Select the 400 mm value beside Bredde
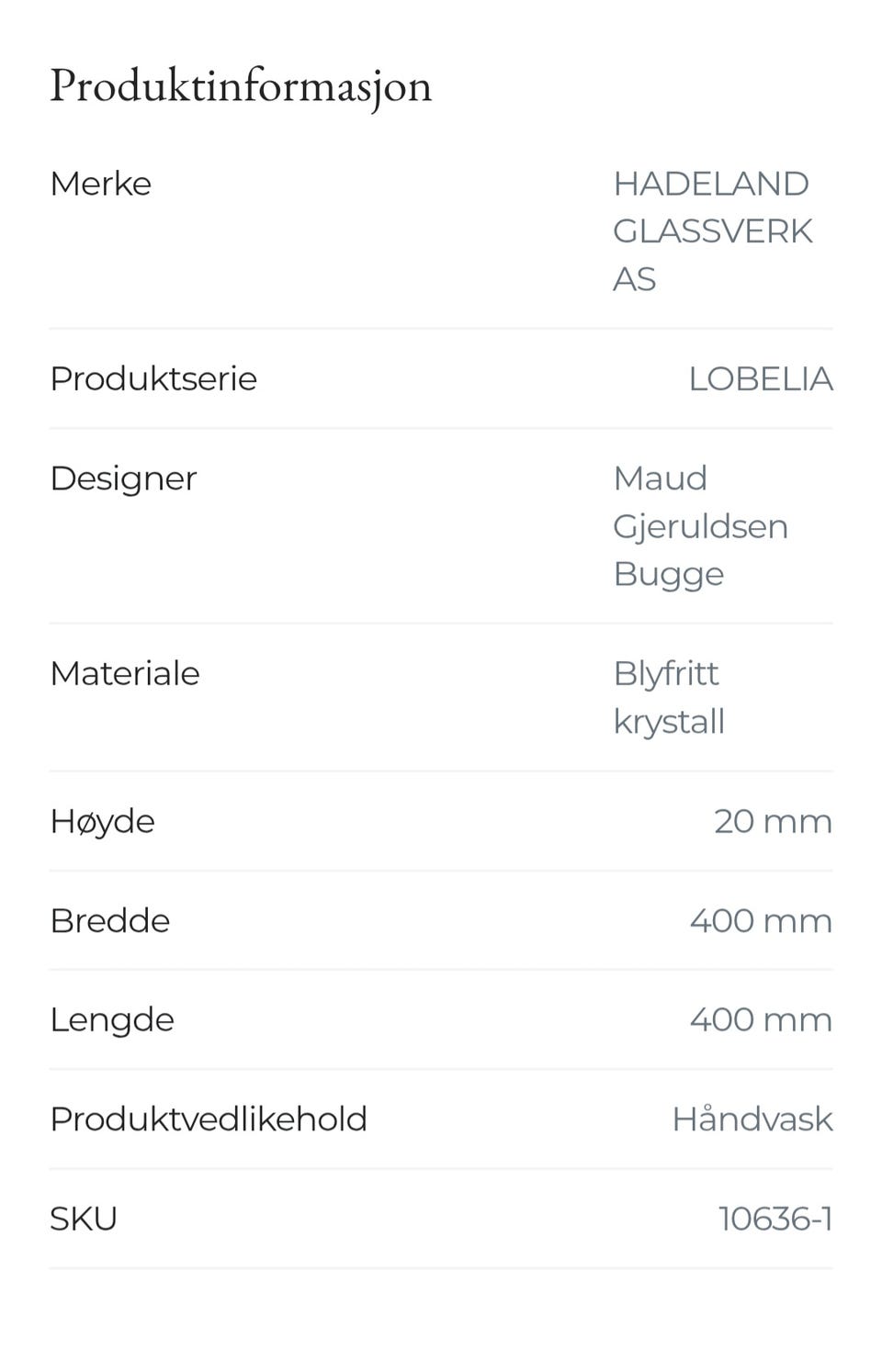 tap(761, 920)
